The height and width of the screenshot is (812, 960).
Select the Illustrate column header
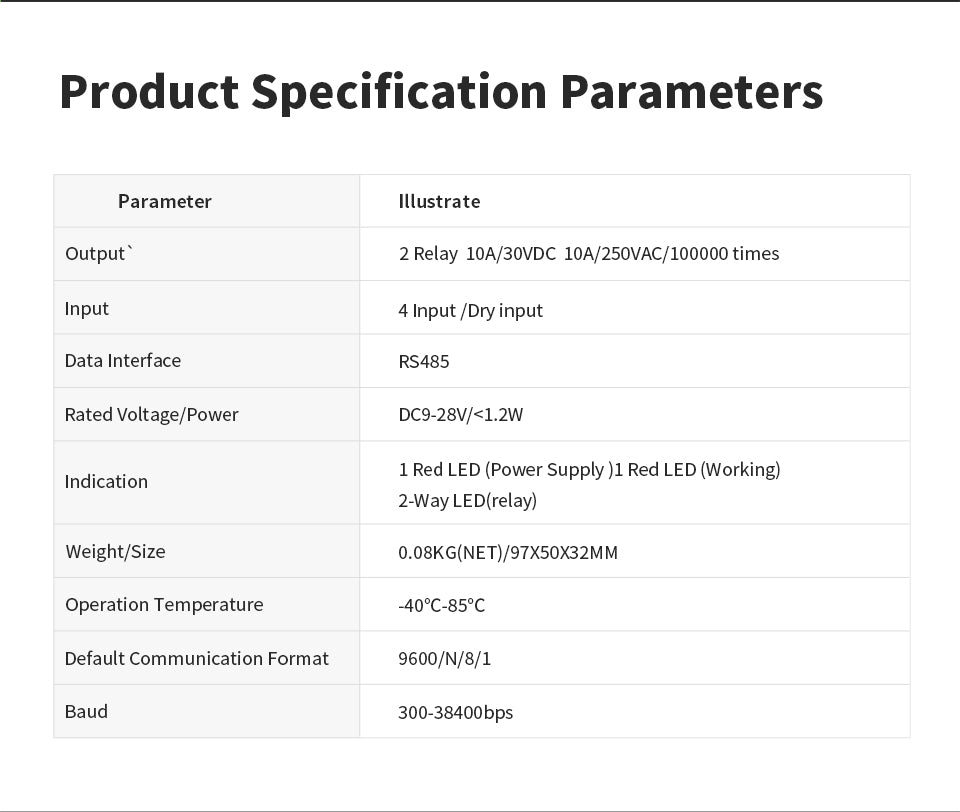439,201
